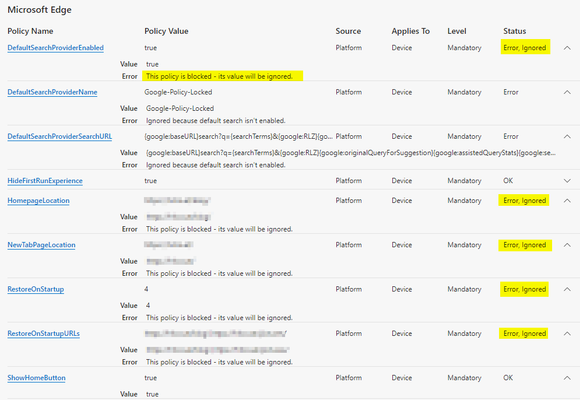Click the policy value 4 for RestoreOnStartup
Viewport: 580px width, 400px height.
tap(146, 289)
